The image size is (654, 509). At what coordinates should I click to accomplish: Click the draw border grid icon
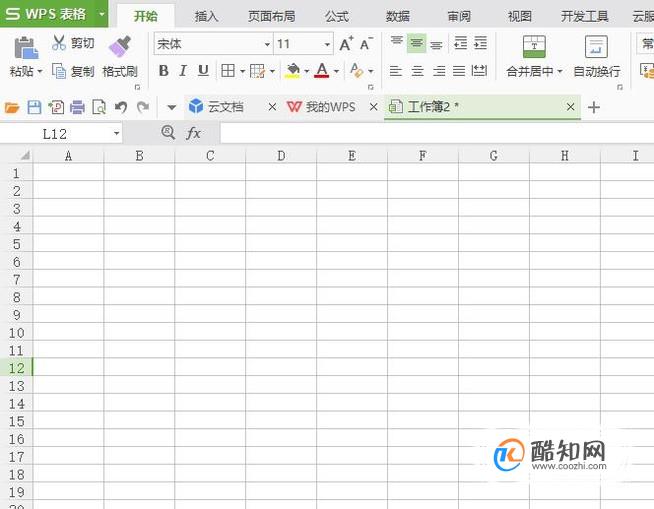[257, 71]
